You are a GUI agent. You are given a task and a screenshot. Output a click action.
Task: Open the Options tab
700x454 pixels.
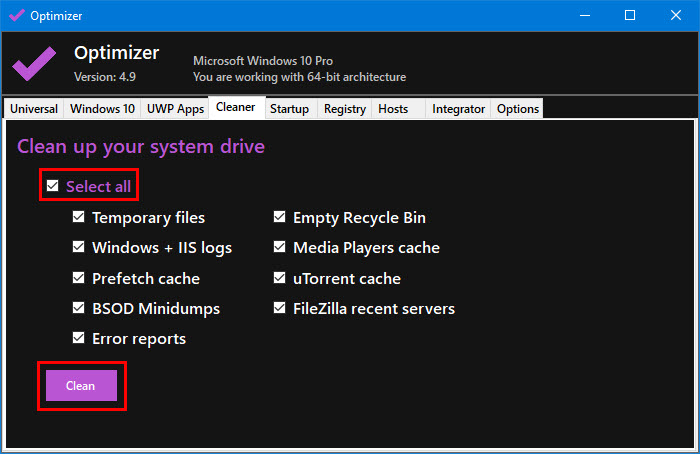pos(517,109)
